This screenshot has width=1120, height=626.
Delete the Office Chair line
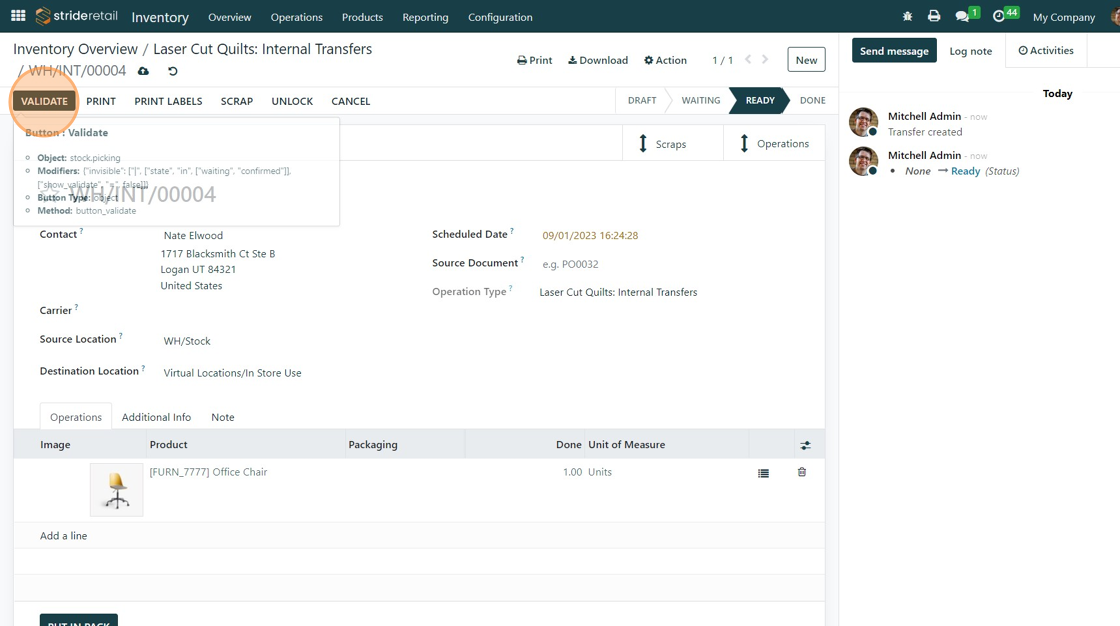pyautogui.click(x=802, y=472)
